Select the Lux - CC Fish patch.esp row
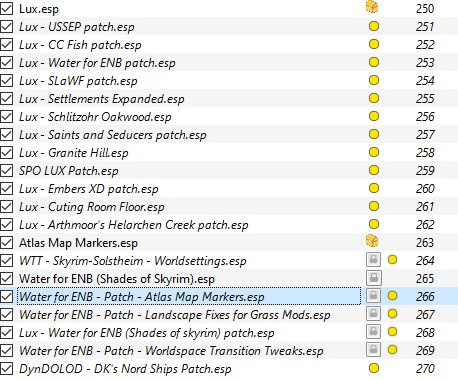 pyautogui.click(x=229, y=44)
